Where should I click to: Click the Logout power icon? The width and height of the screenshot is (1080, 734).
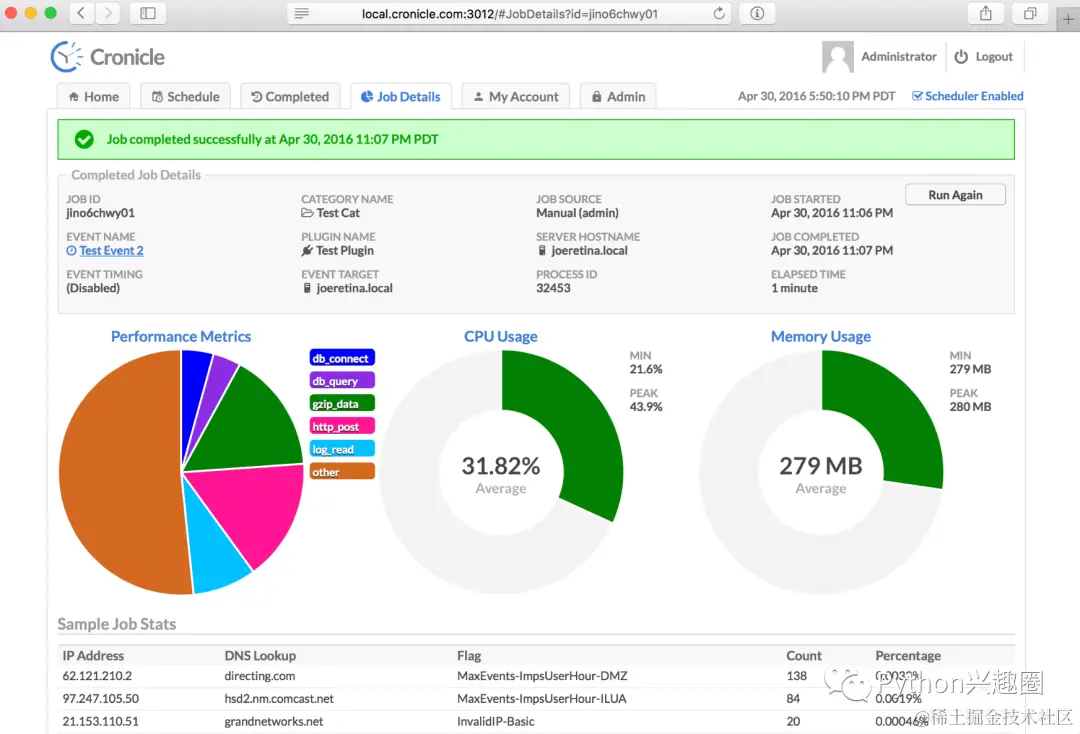click(961, 56)
